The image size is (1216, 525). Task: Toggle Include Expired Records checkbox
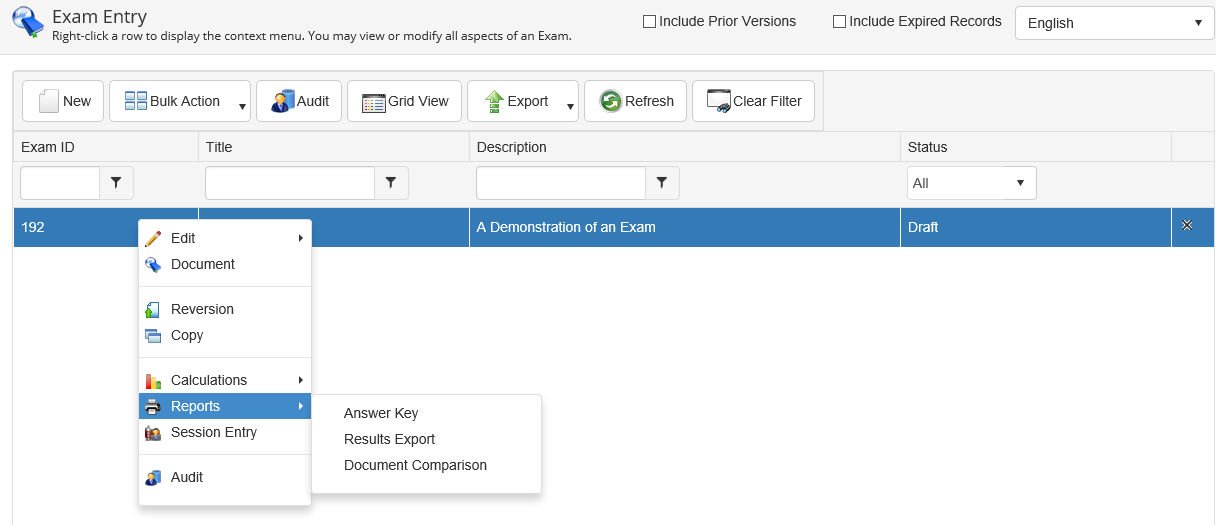(x=840, y=21)
